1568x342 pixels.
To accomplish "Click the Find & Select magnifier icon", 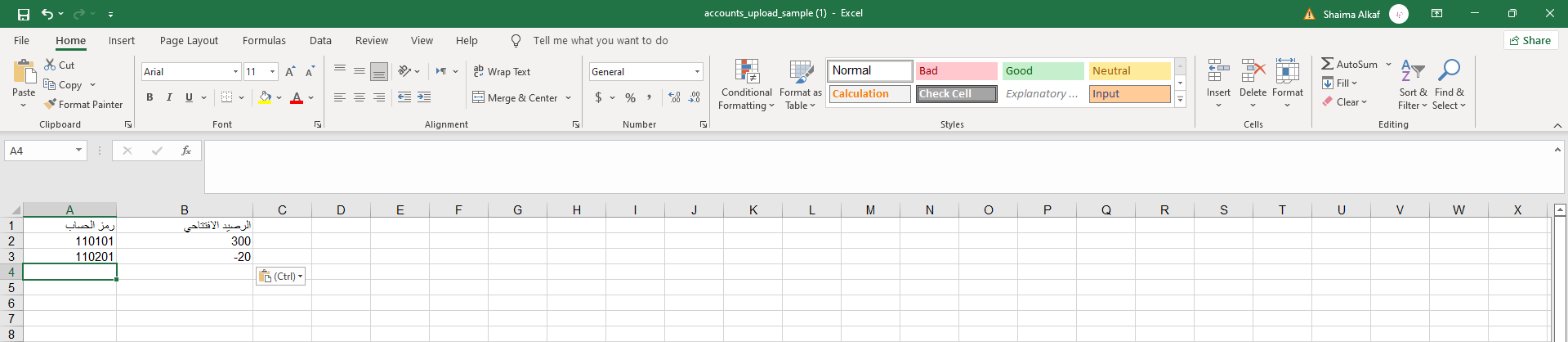I will [x=1449, y=72].
